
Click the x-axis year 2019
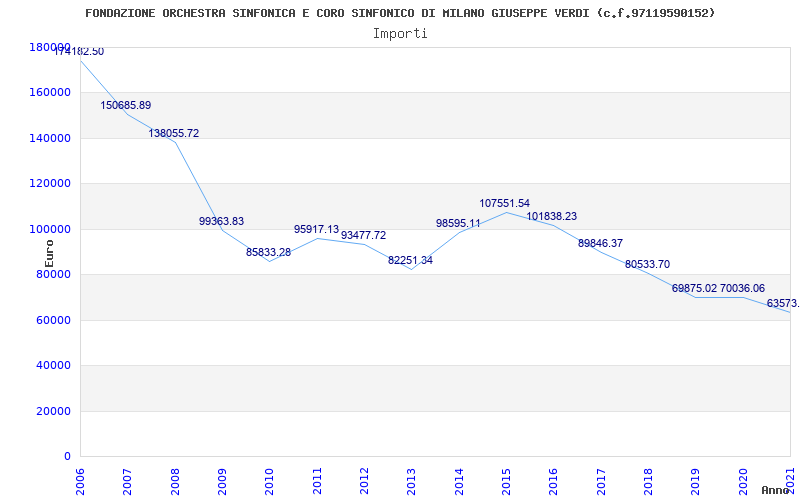click(696, 481)
